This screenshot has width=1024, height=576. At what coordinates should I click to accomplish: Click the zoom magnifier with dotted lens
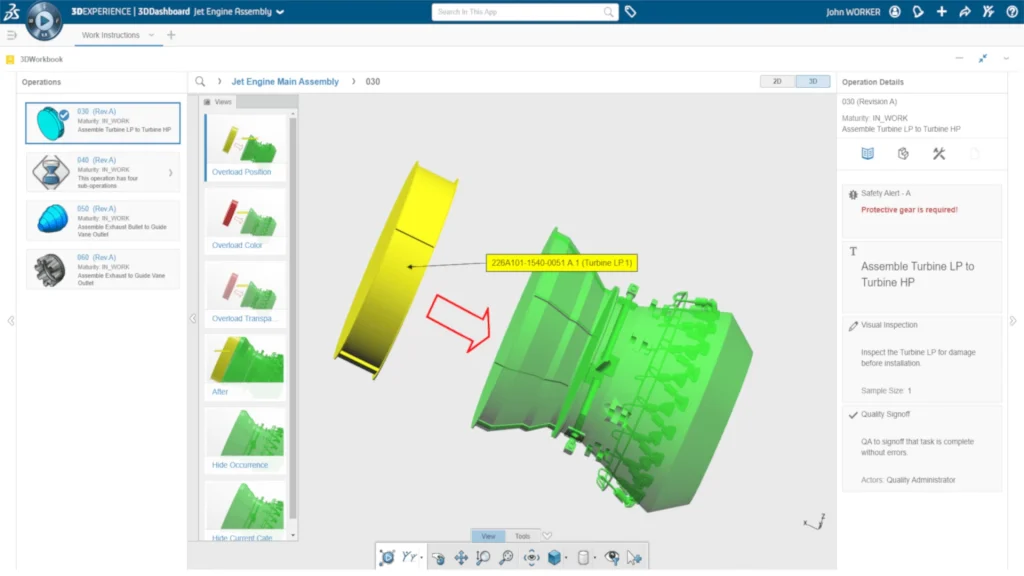coord(507,558)
